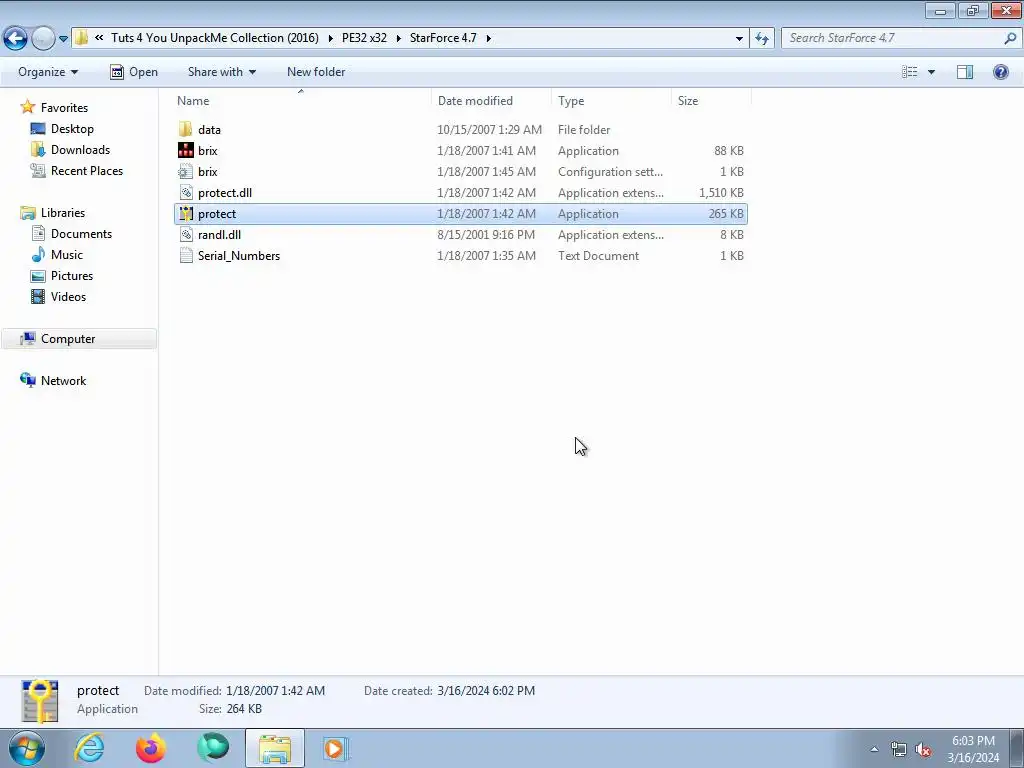1024x768 pixels.
Task: Open the Share with menu
Action: pos(222,72)
